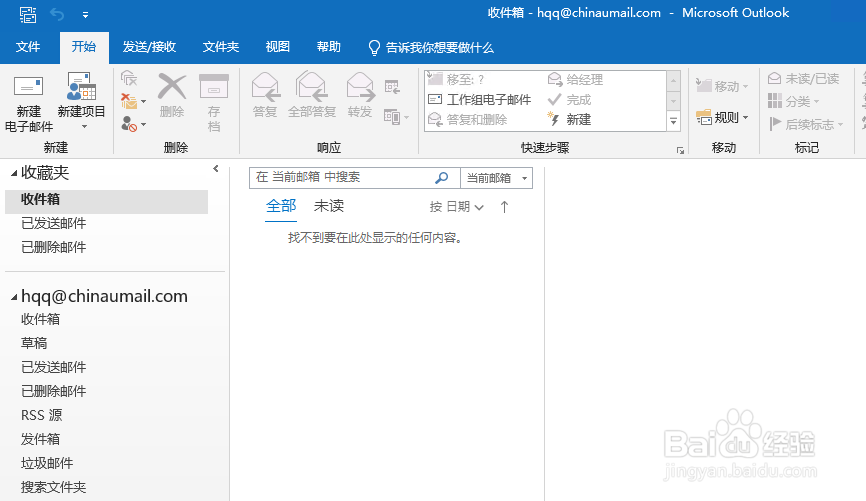Click the Forward (转发) icon
The width and height of the screenshot is (866, 501).
[360, 87]
